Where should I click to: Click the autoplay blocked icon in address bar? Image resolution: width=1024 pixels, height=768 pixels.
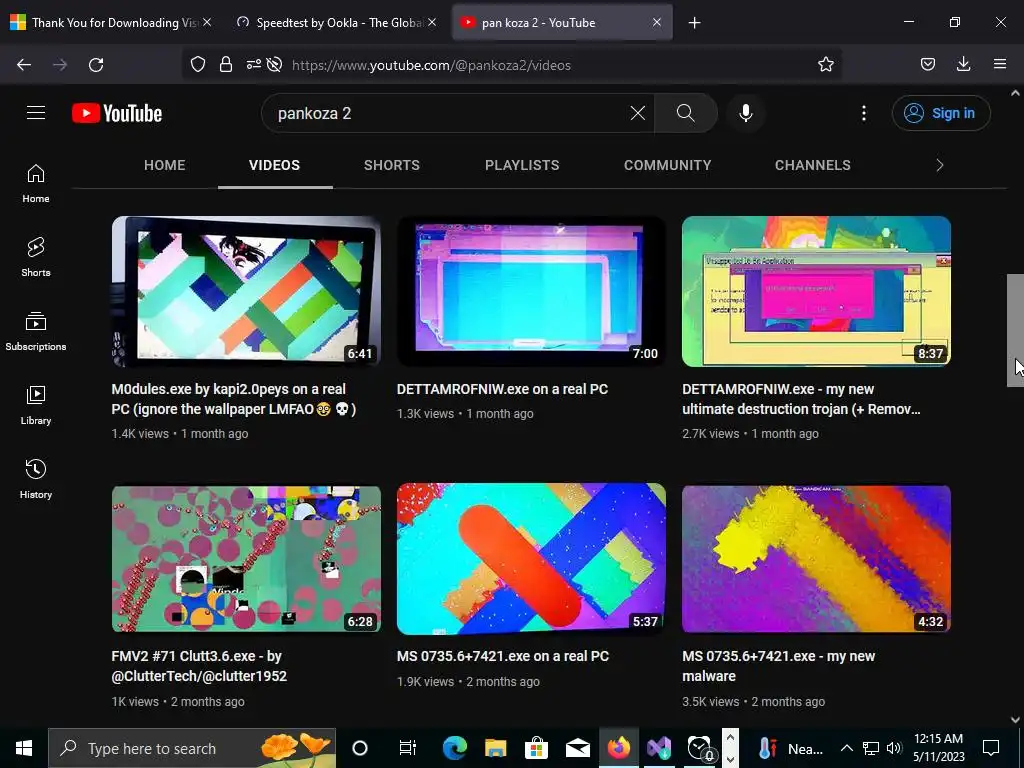pyautogui.click(x=274, y=64)
